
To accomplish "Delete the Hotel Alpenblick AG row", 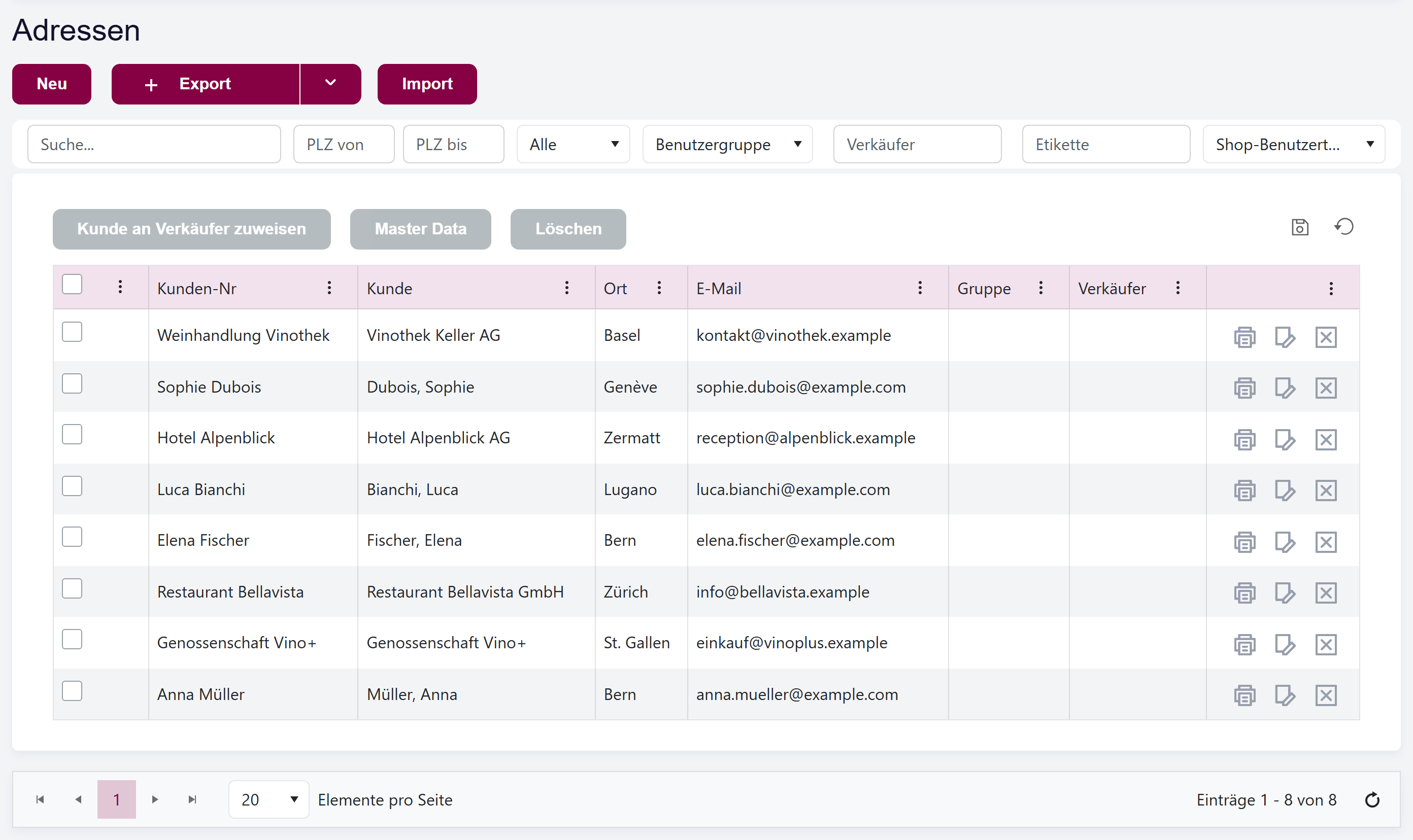I will click(x=1326, y=440).
